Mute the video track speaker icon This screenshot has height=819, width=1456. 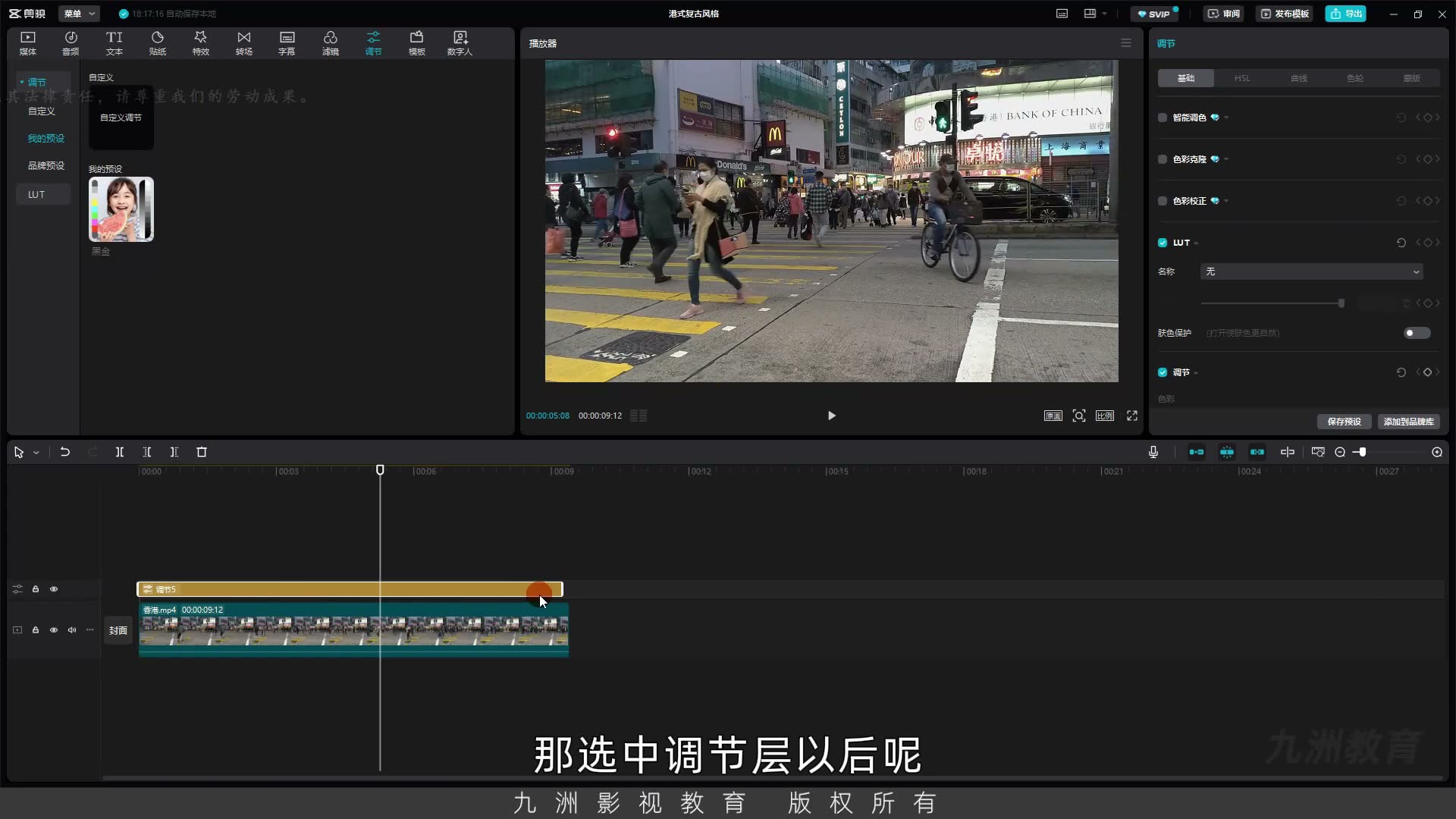click(72, 630)
